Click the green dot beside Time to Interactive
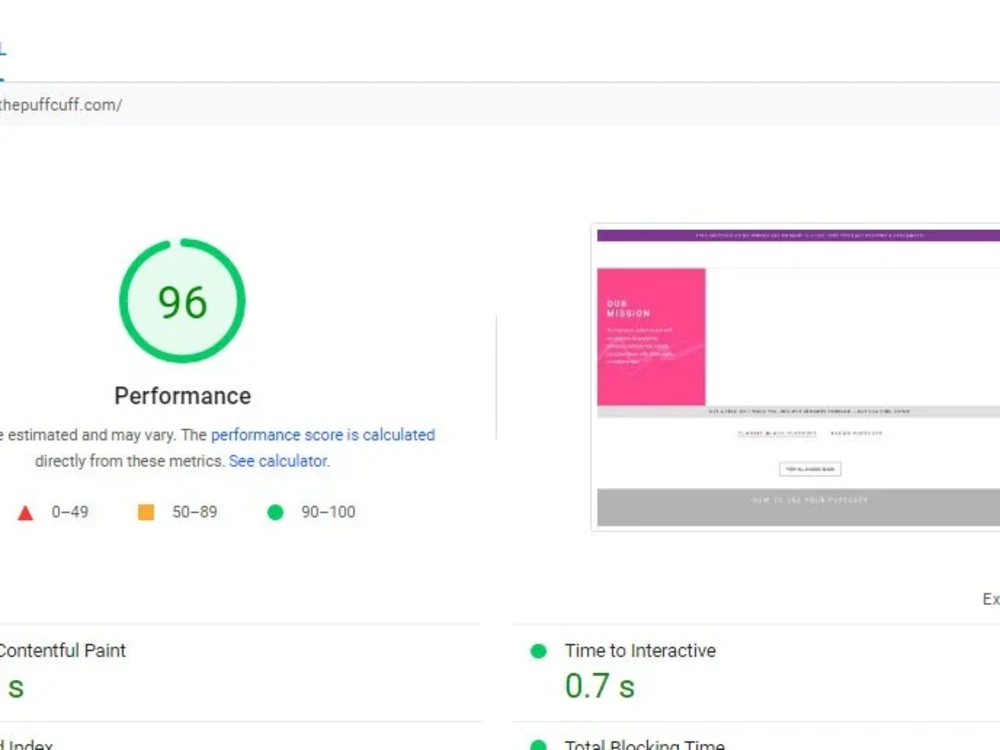Image resolution: width=1000 pixels, height=750 pixels. pos(538,651)
